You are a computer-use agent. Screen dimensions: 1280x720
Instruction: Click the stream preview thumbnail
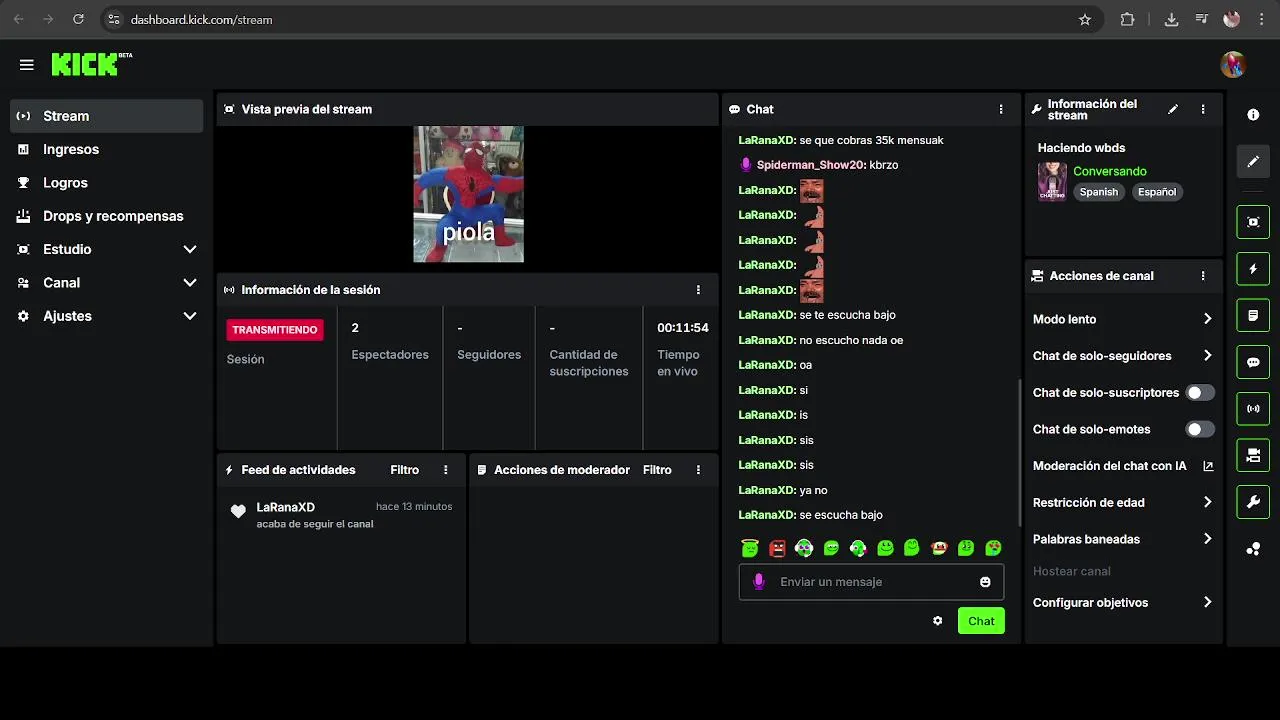click(469, 194)
